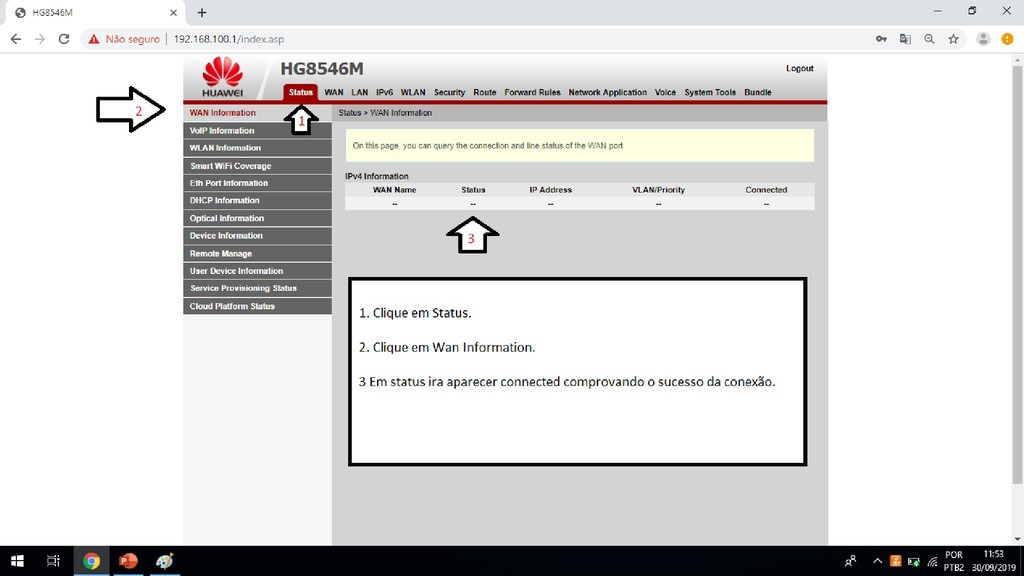This screenshot has height=576, width=1024.
Task: Open the Voice tab
Action: click(665, 92)
